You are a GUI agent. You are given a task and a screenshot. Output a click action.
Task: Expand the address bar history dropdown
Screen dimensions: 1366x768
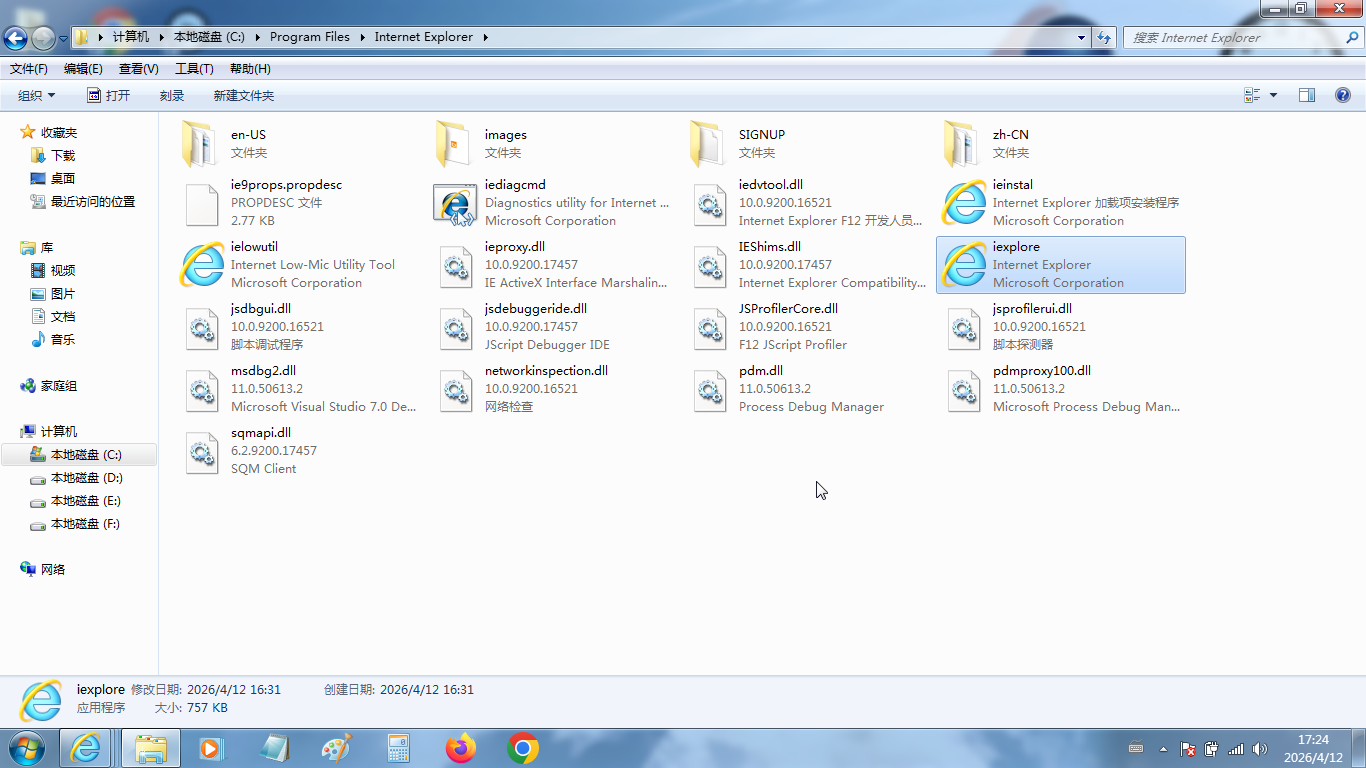tap(1081, 37)
